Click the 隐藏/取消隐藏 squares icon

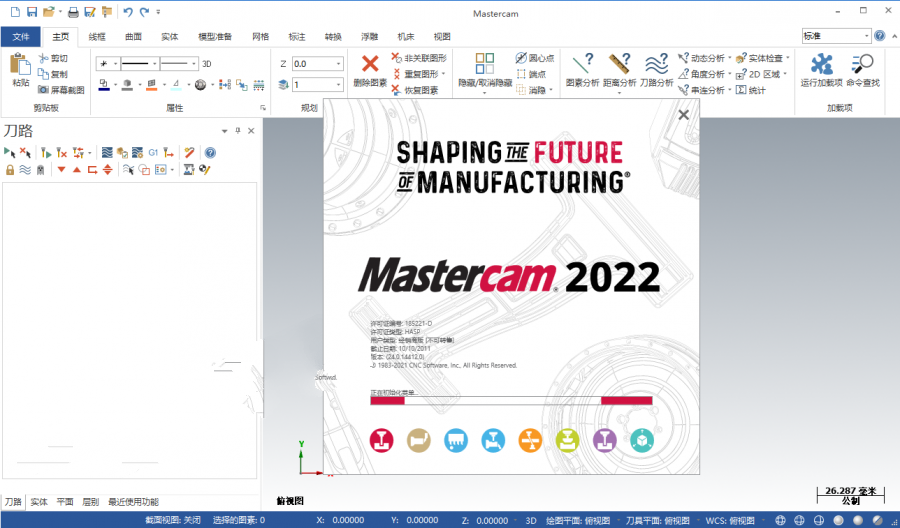485,64
